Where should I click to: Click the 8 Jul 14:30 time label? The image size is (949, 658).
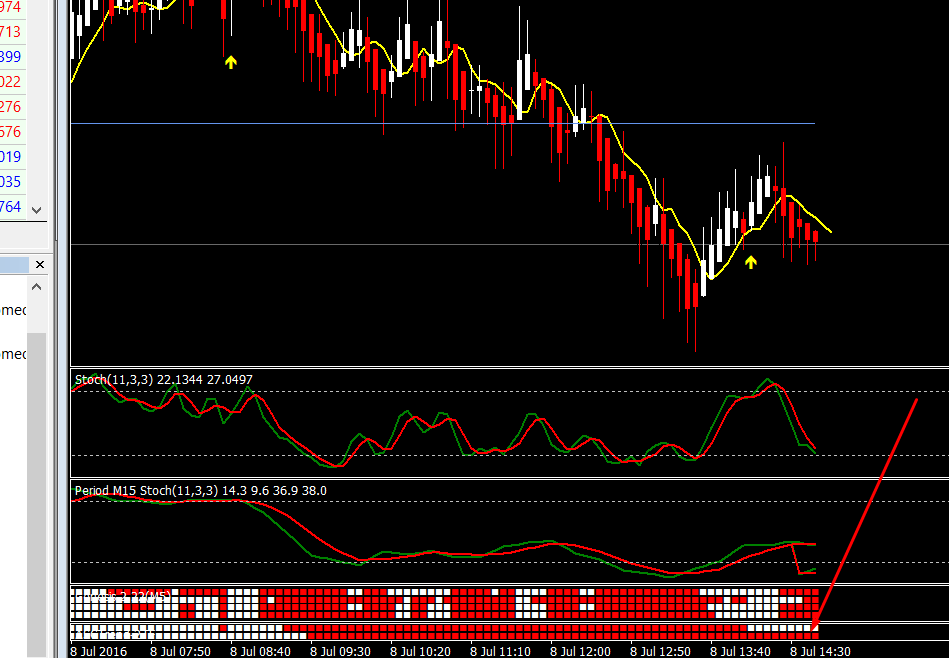pos(820,651)
